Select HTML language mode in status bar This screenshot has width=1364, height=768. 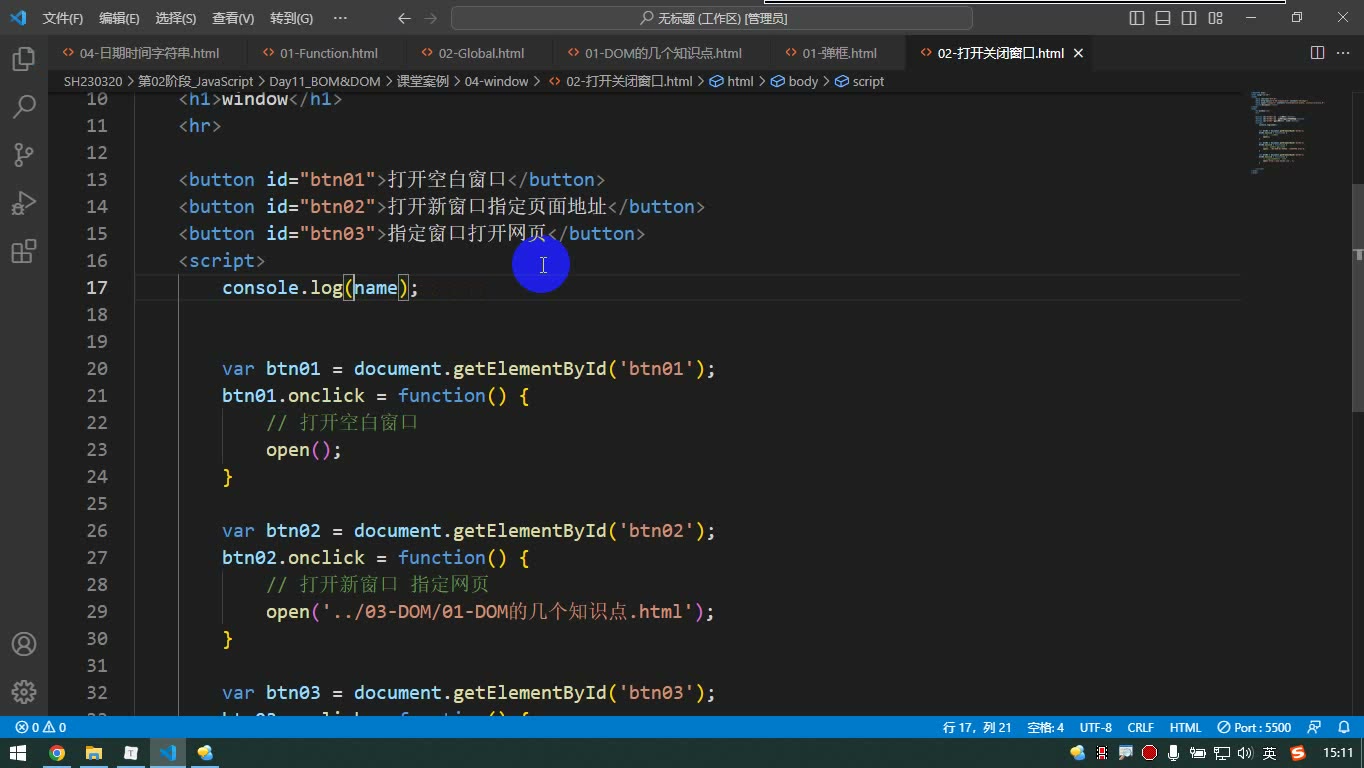click(1185, 727)
